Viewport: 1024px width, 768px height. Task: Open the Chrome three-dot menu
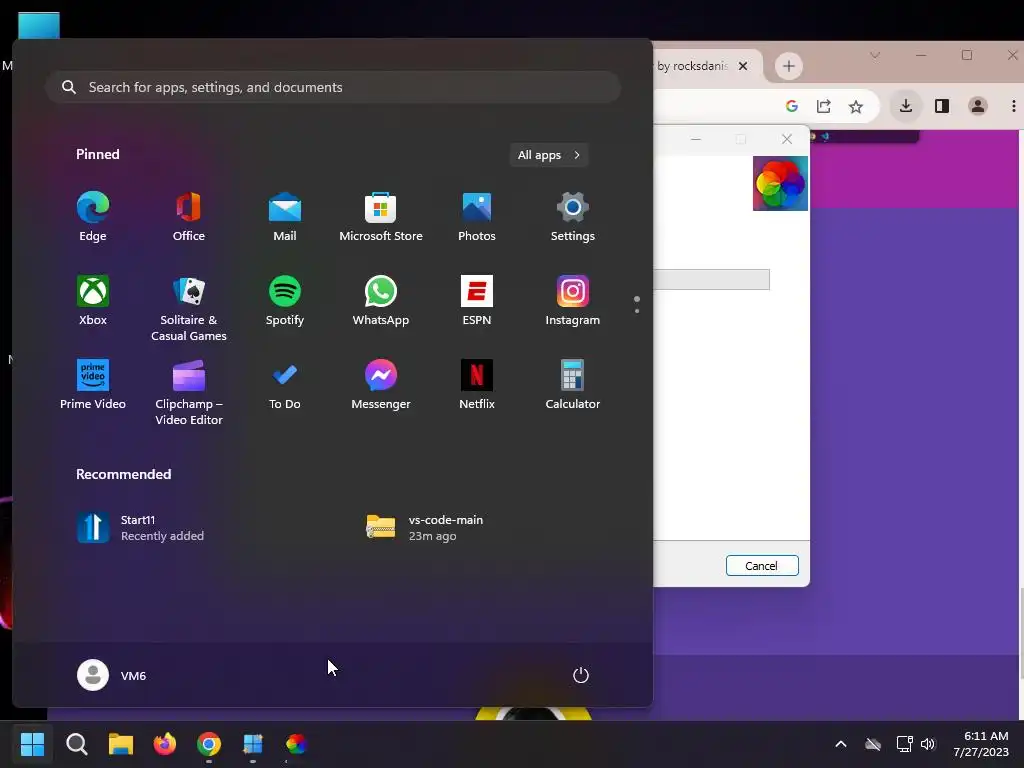tap(1014, 106)
